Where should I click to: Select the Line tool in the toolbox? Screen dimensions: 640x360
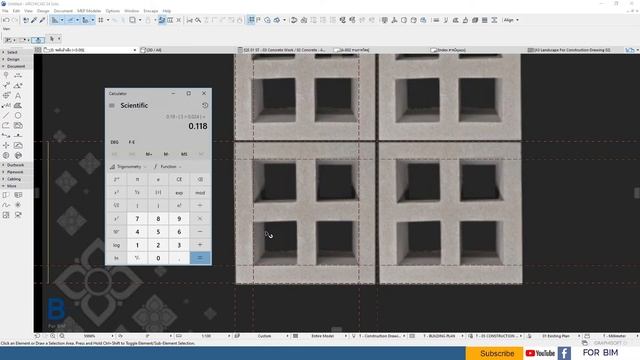[x=6, y=116]
